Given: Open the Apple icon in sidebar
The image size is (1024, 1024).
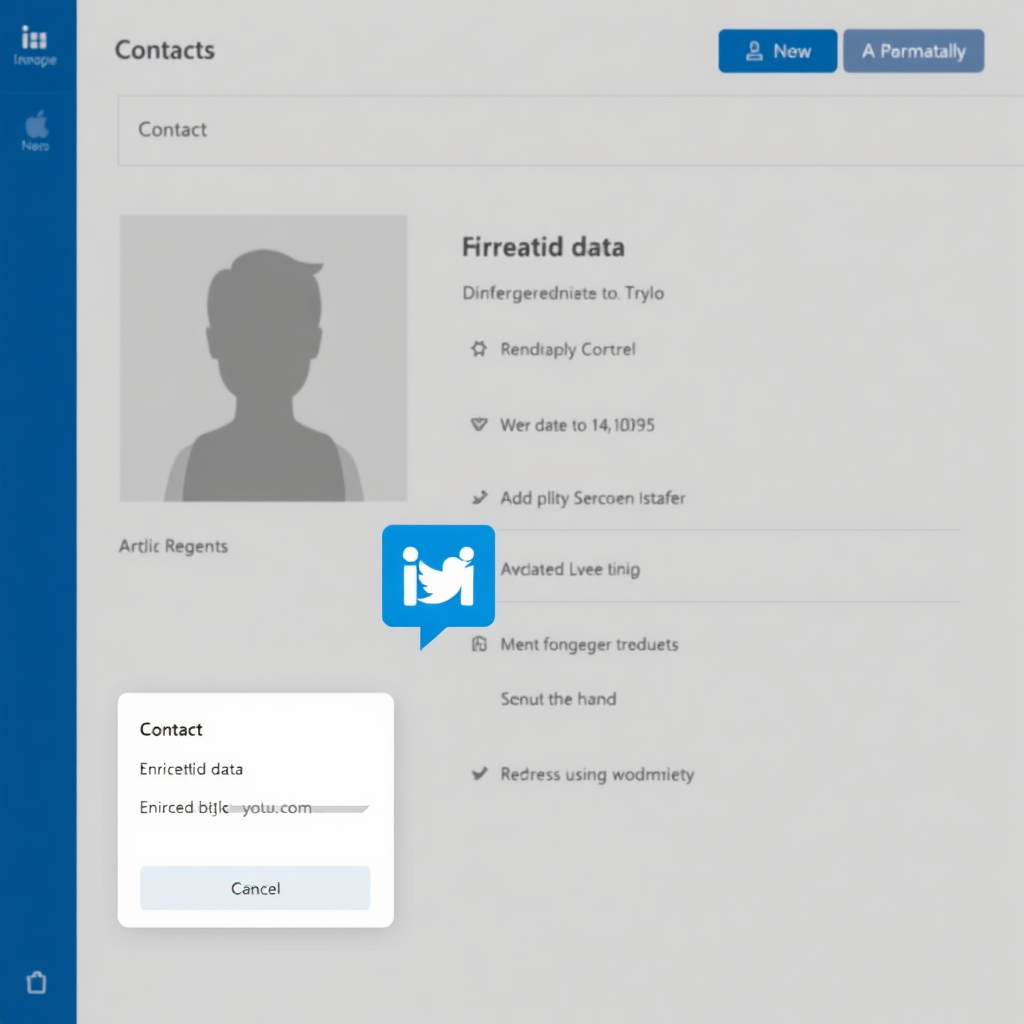Looking at the screenshot, I should click(x=36, y=125).
